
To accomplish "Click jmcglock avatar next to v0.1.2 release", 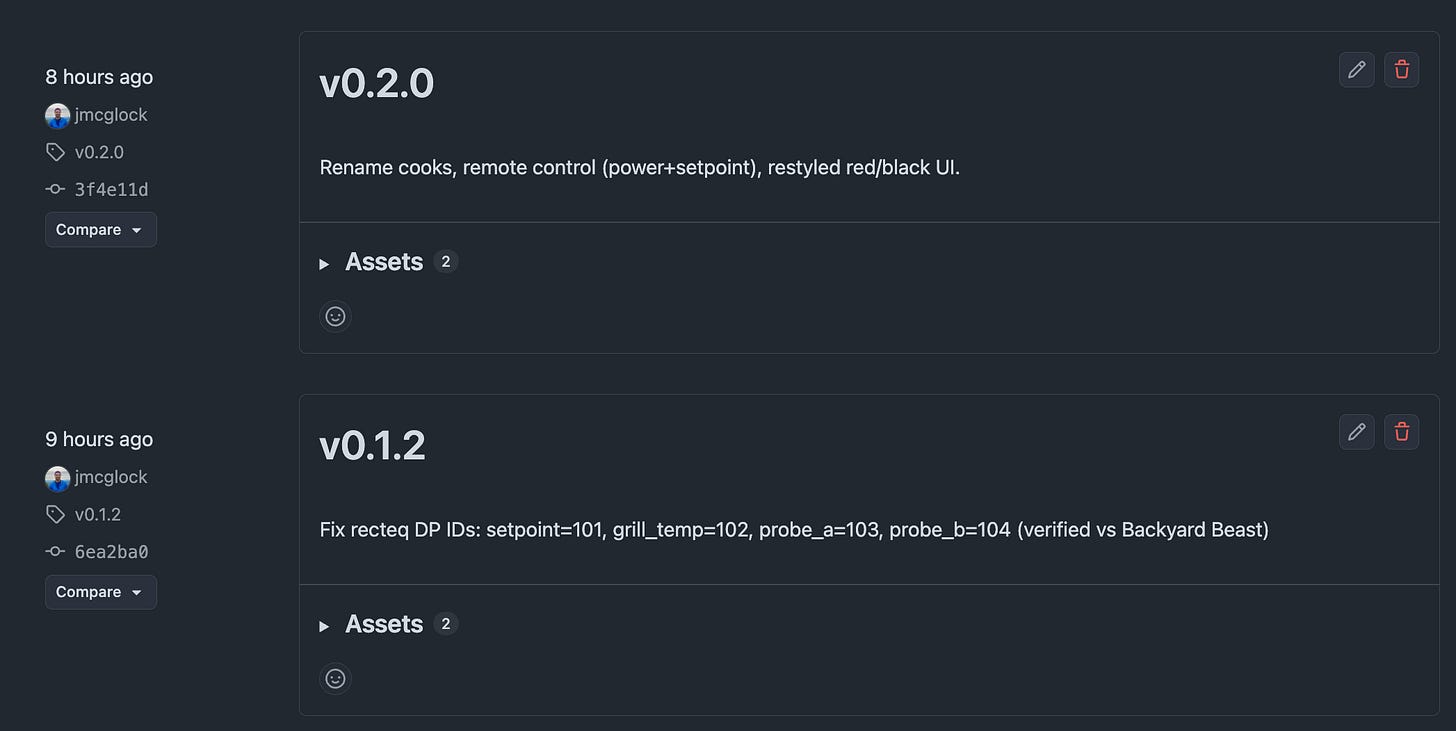I will (57, 478).
